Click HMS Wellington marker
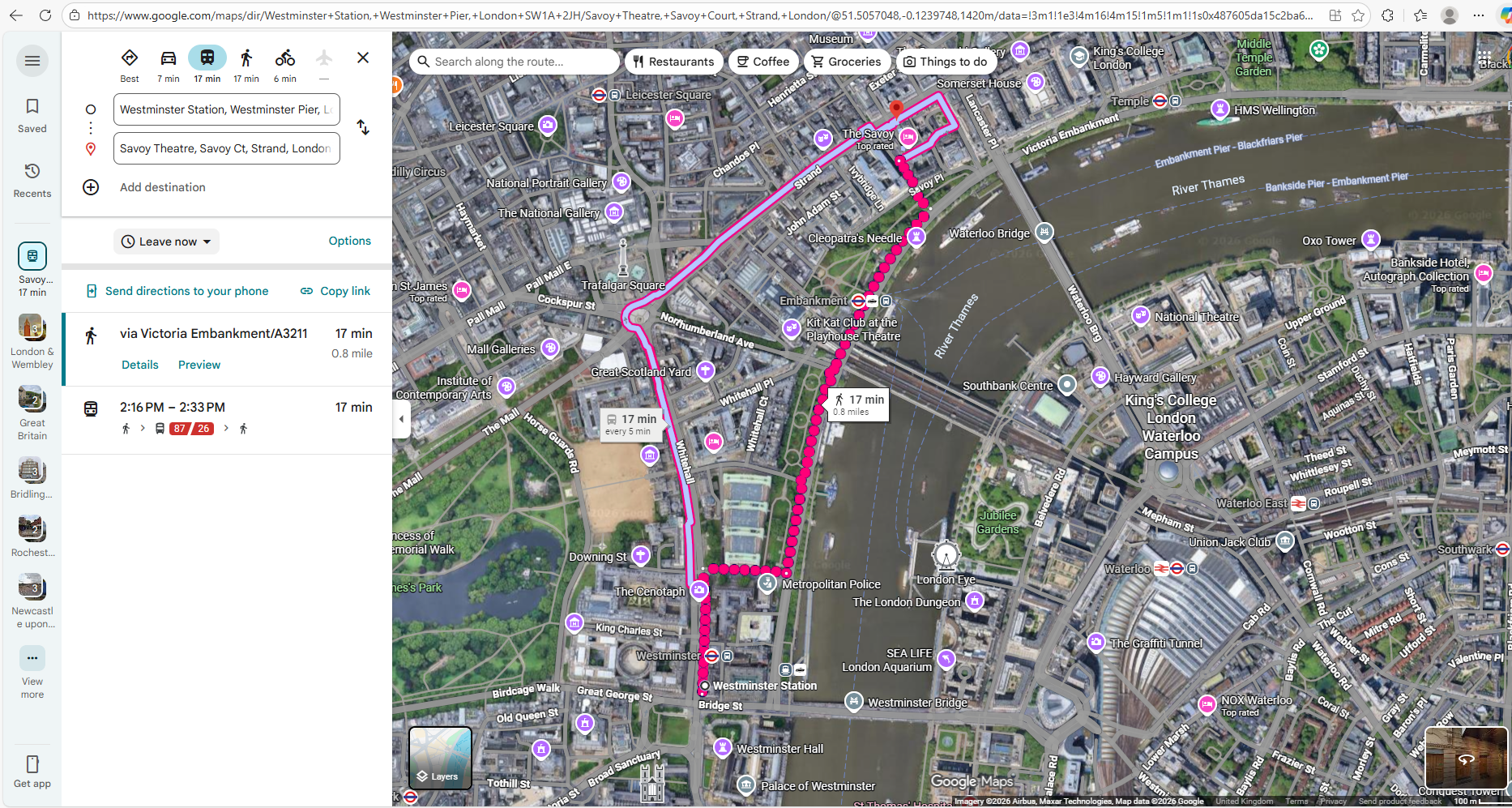Image resolution: width=1512 pixels, height=808 pixels. point(1220,109)
